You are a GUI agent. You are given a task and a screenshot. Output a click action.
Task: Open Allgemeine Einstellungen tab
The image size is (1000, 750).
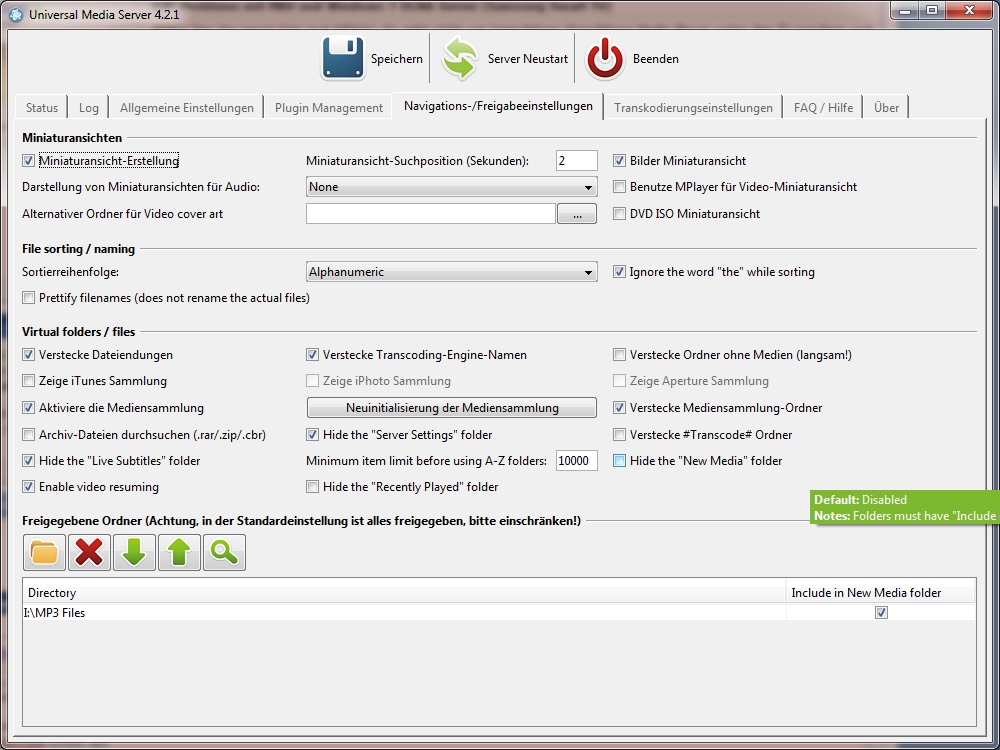[187, 108]
